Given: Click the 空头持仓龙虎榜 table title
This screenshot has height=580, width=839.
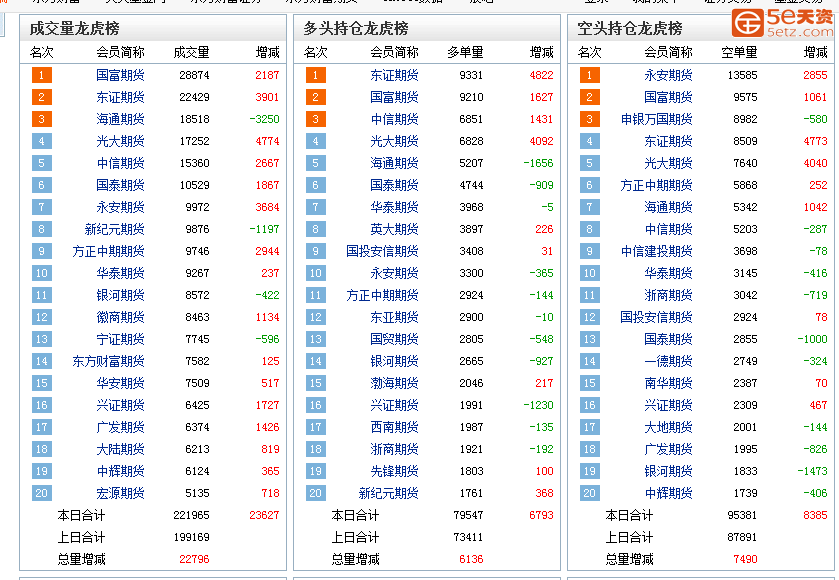Looking at the screenshot, I should coord(630,28).
